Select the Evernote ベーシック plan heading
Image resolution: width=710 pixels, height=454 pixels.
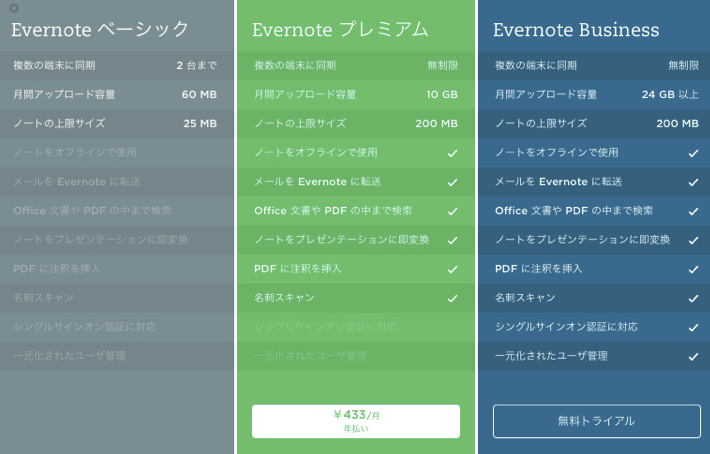coord(100,30)
